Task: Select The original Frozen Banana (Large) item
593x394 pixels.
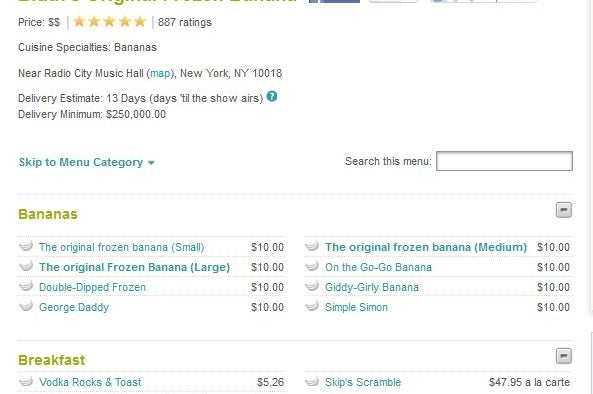Action: click(x=134, y=267)
